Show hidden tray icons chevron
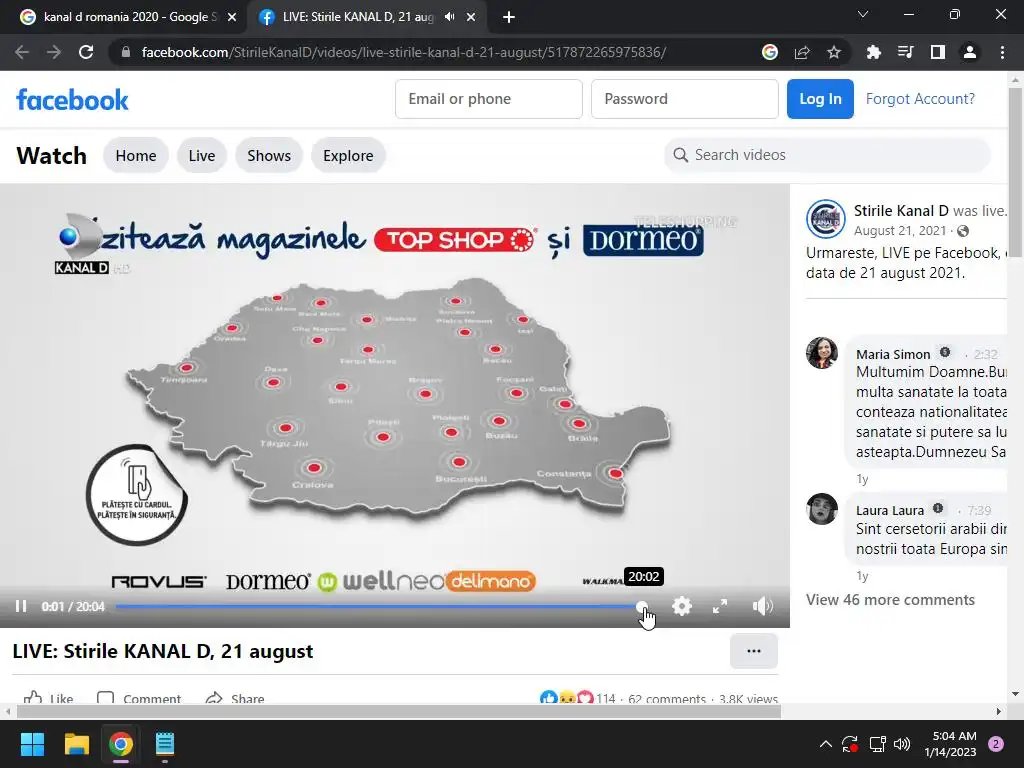The height and width of the screenshot is (768, 1024). point(825,744)
